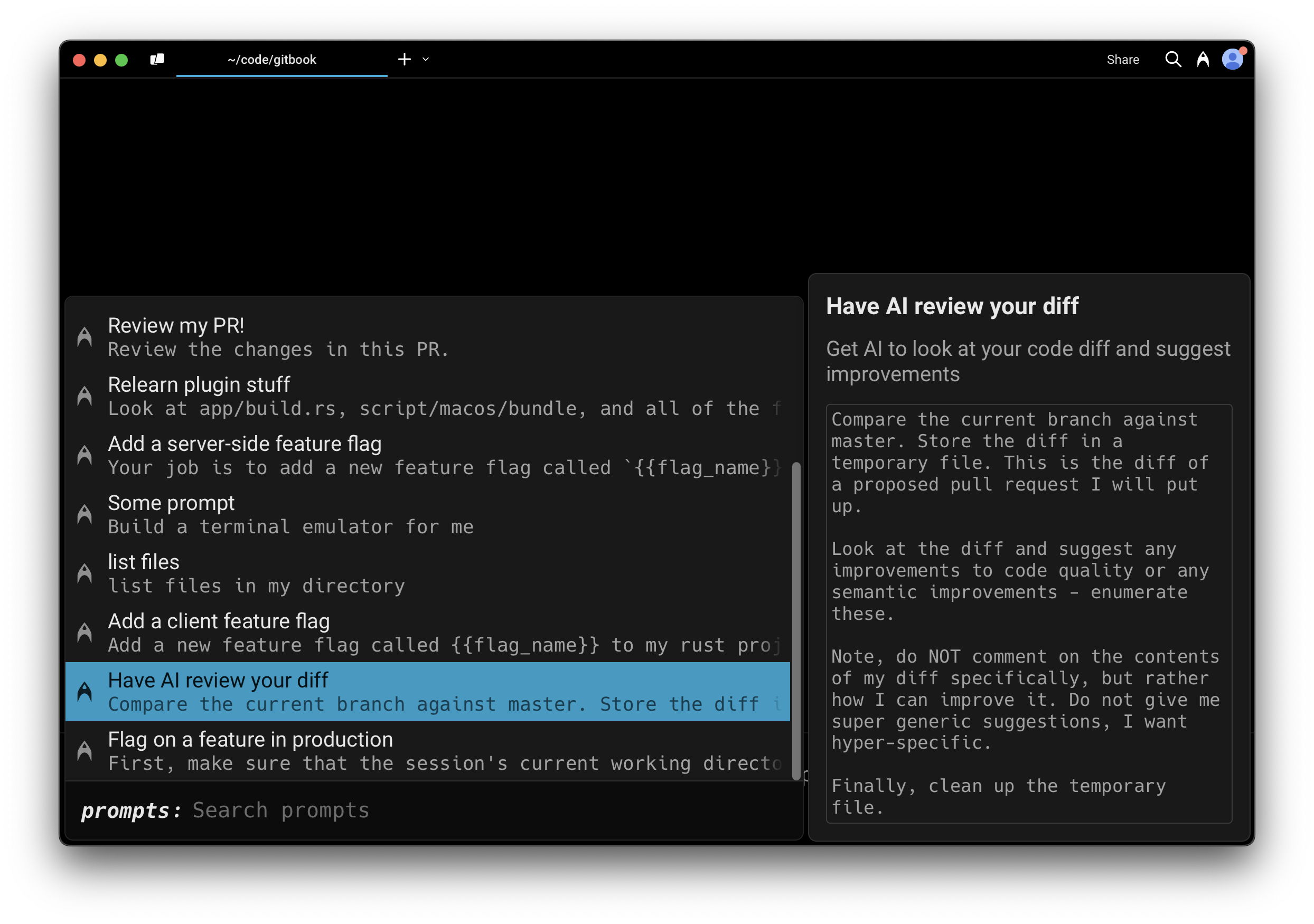Select the 'Add a server-side feature flag' prompt
This screenshot has width=1314, height=924.
click(x=343, y=455)
